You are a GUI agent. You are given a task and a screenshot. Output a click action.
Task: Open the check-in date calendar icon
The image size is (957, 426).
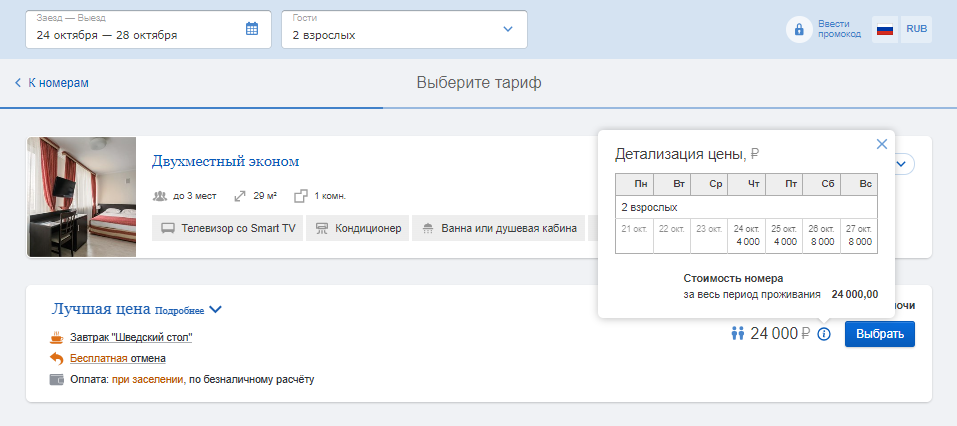[252, 29]
